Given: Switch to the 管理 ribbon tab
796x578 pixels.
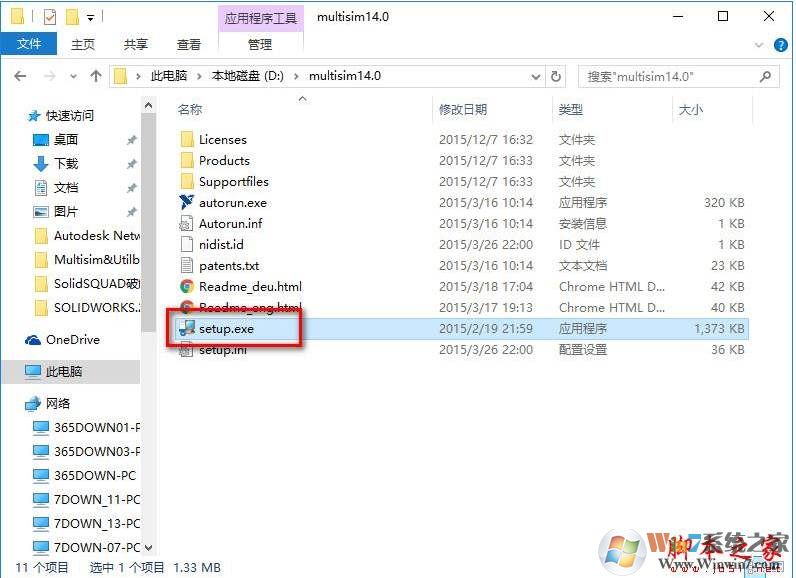Looking at the screenshot, I should tap(260, 45).
